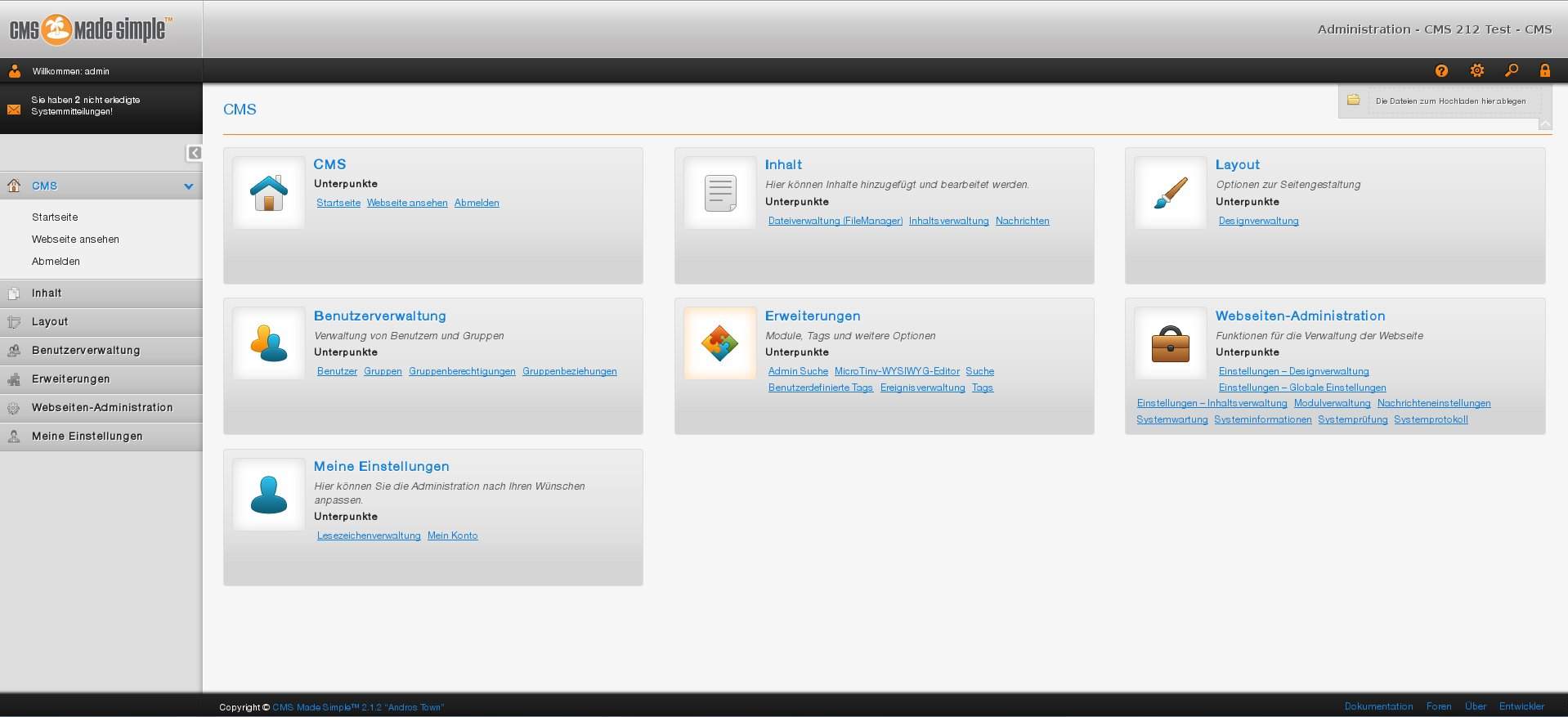
Task: Click the paintbrush Layout icon
Action: pyautogui.click(x=1170, y=193)
